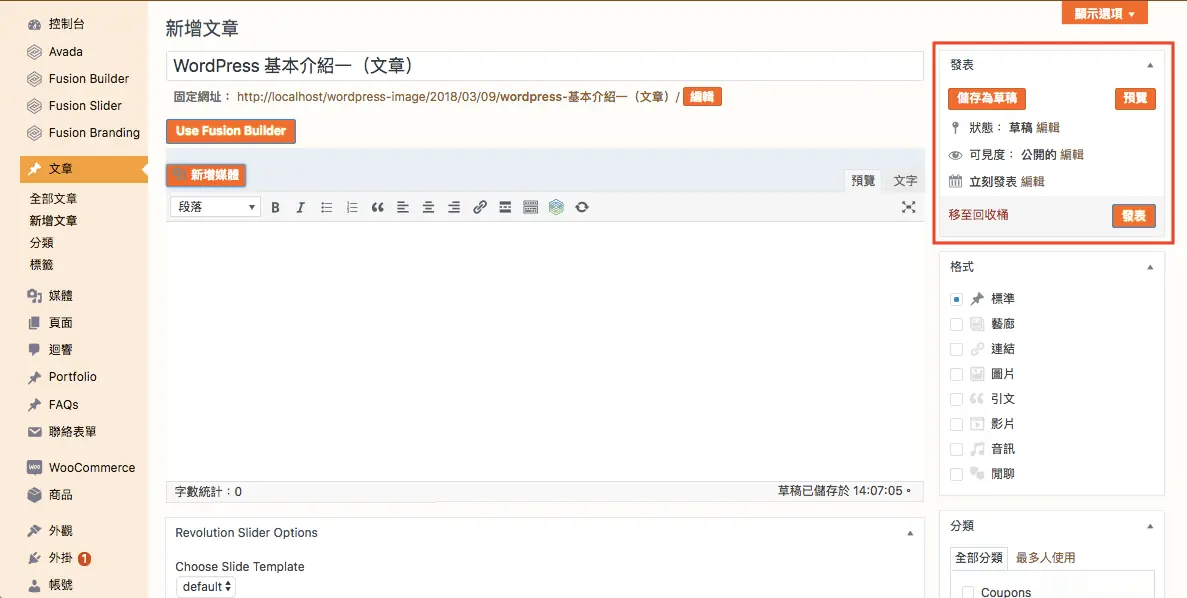Switch to the 文字 text editor tab
1187x598 pixels.
point(905,180)
